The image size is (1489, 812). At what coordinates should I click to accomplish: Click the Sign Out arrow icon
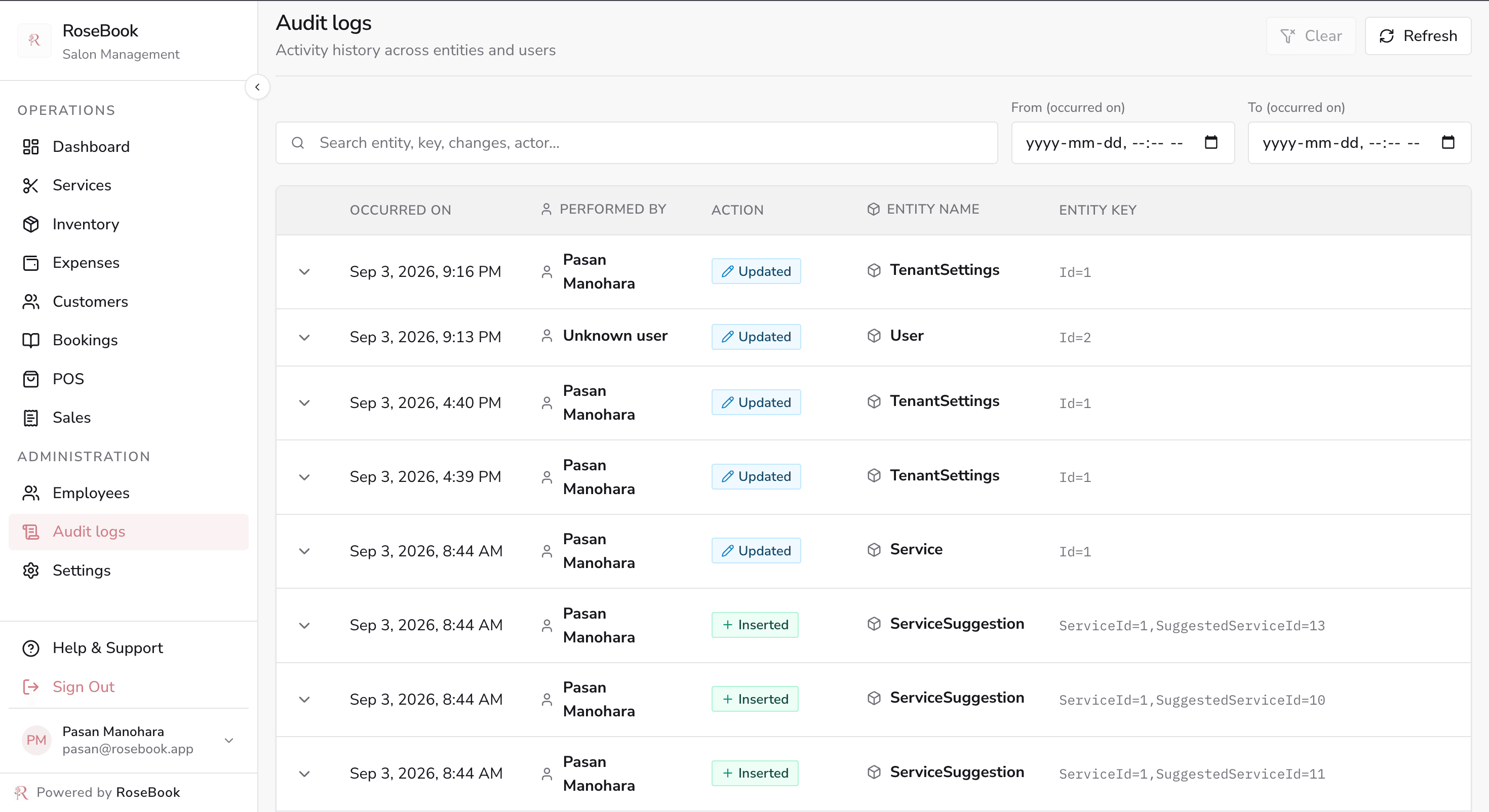coord(30,687)
